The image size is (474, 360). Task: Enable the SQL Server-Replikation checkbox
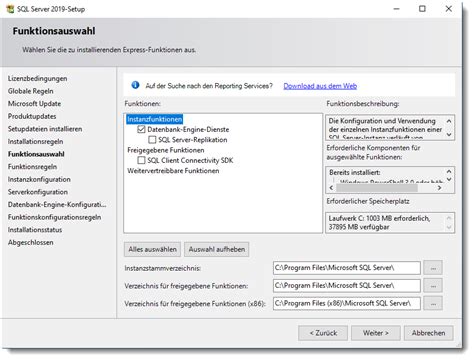click(x=152, y=139)
